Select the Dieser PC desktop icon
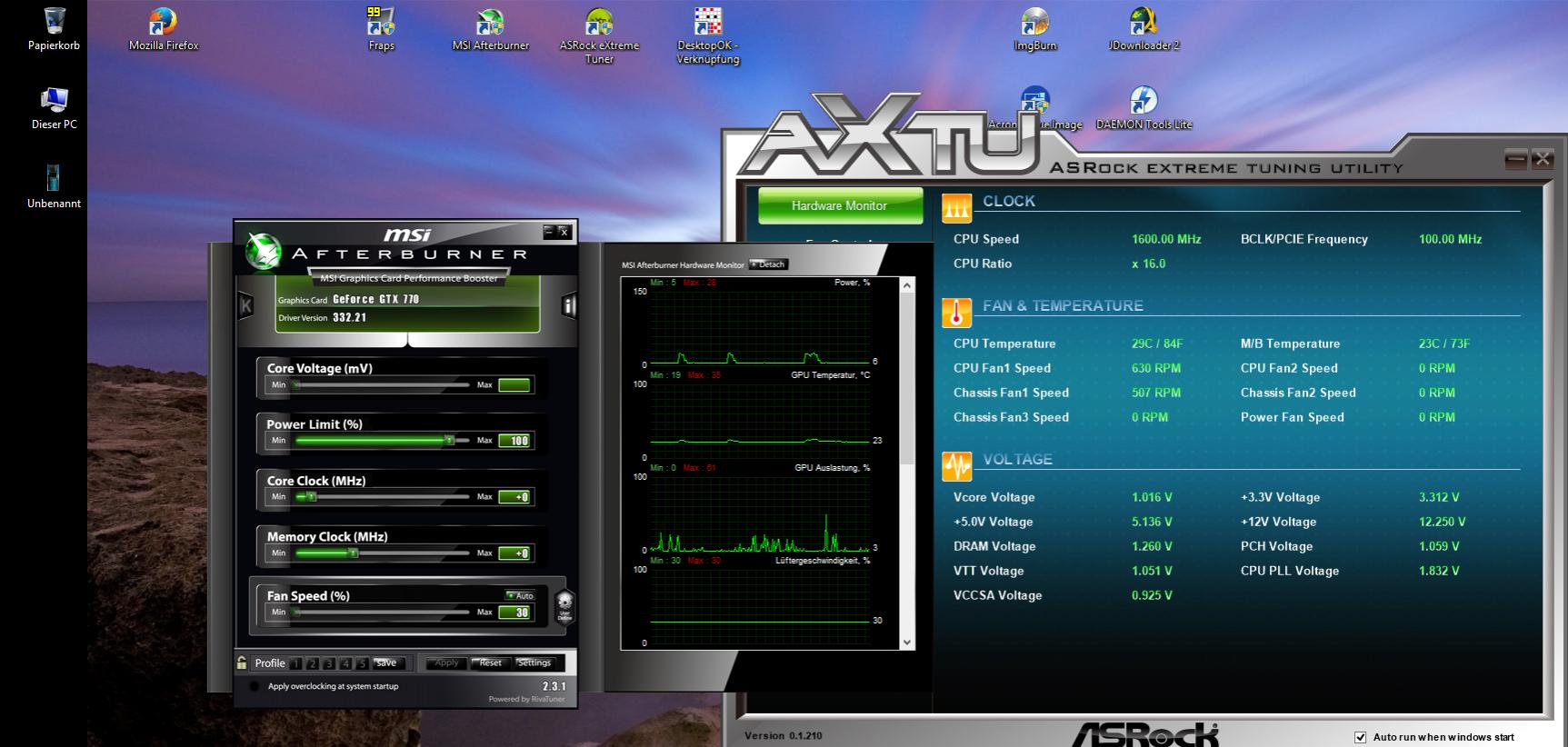This screenshot has height=747, width=1568. [x=54, y=107]
